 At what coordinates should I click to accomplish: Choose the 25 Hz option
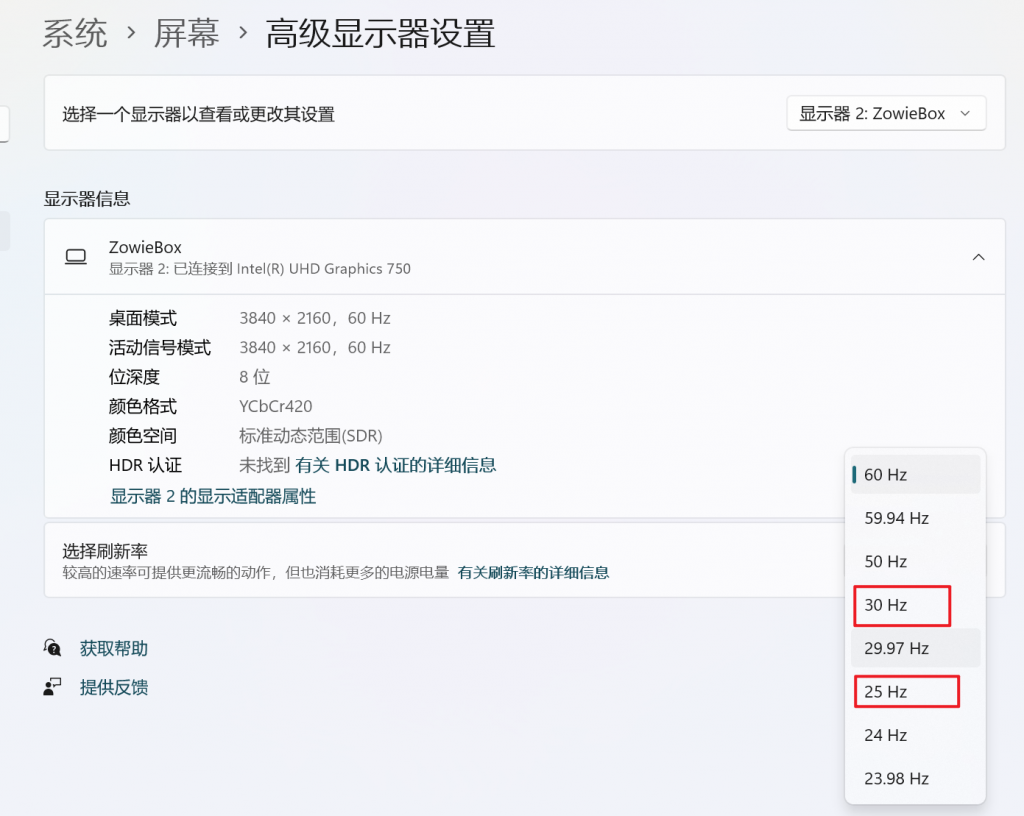[x=905, y=691]
